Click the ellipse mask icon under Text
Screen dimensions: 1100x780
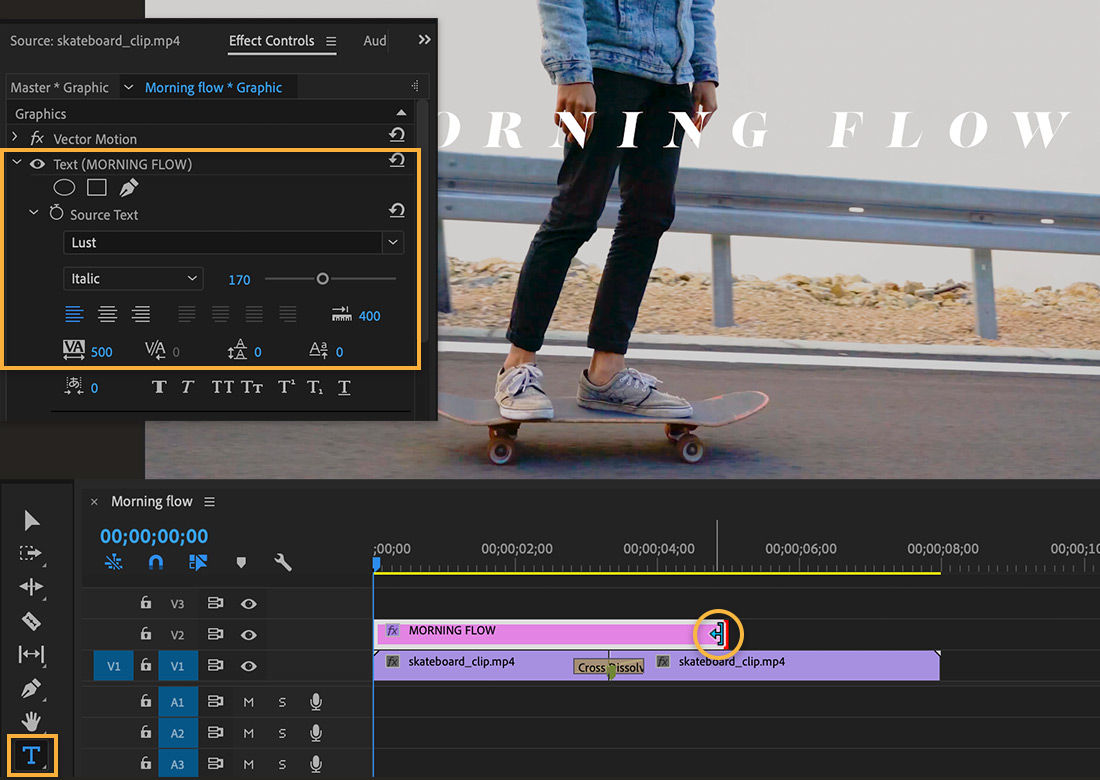coord(64,187)
